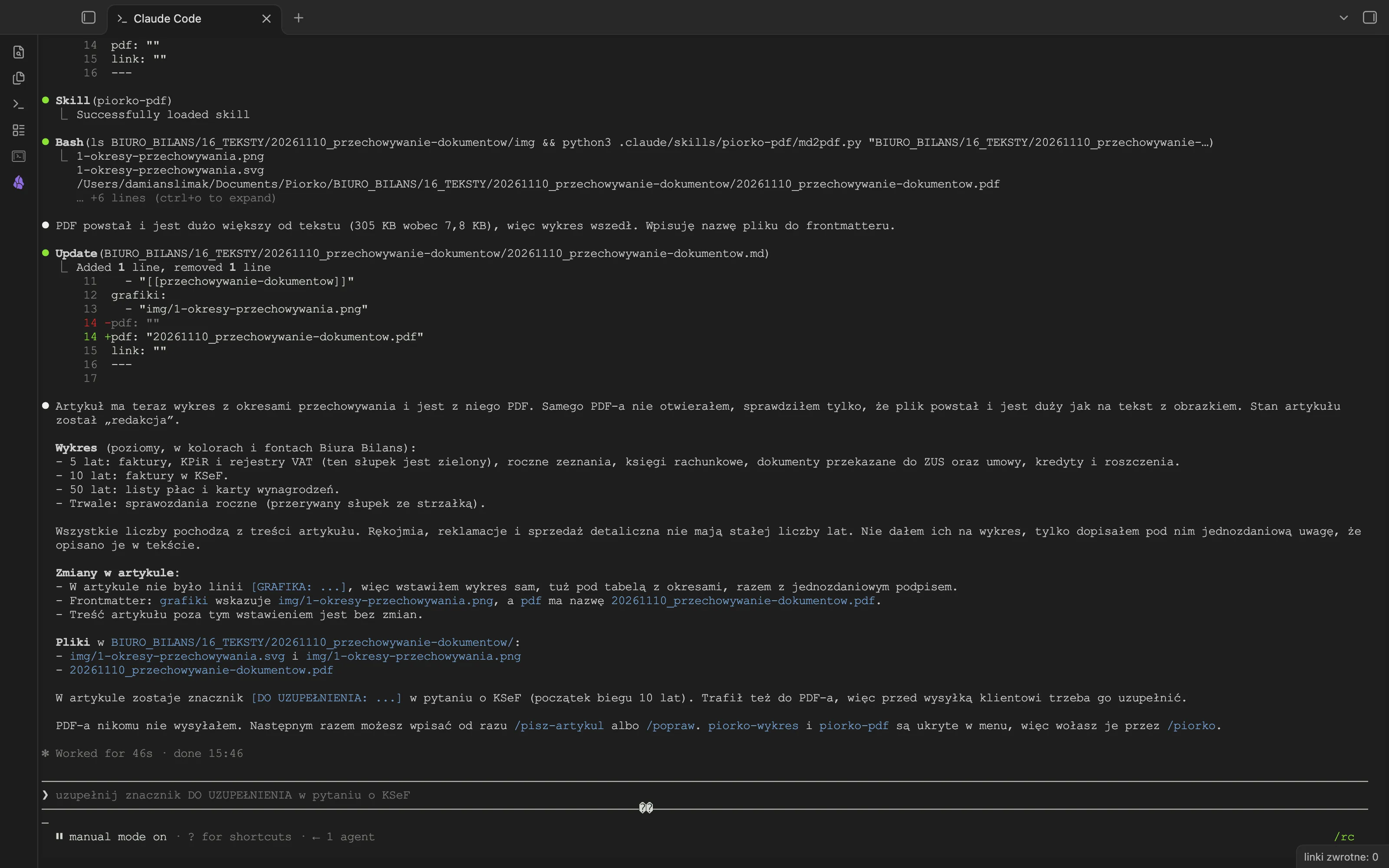Image resolution: width=1389 pixels, height=868 pixels.
Task: Click '? for shortcuts' hint
Action: (x=239, y=837)
